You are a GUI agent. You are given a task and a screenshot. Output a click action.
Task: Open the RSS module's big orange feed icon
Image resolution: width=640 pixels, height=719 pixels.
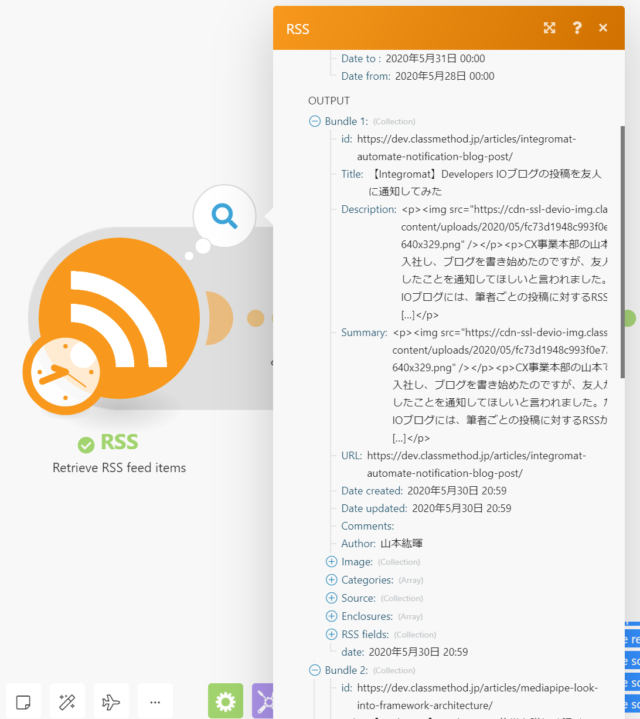[119, 318]
